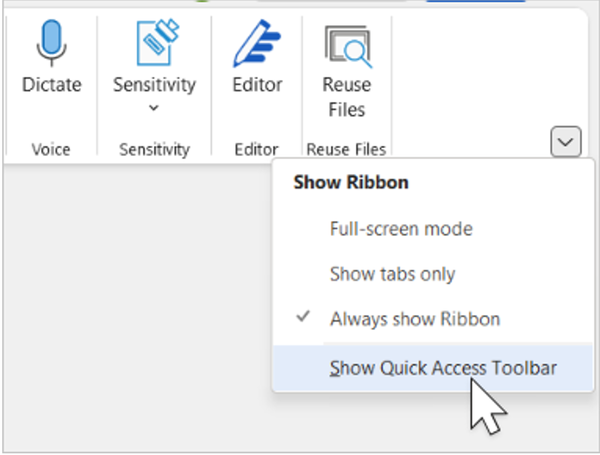Click the Reuse Files magnifier icon
This screenshot has height=455, width=600.
[347, 44]
